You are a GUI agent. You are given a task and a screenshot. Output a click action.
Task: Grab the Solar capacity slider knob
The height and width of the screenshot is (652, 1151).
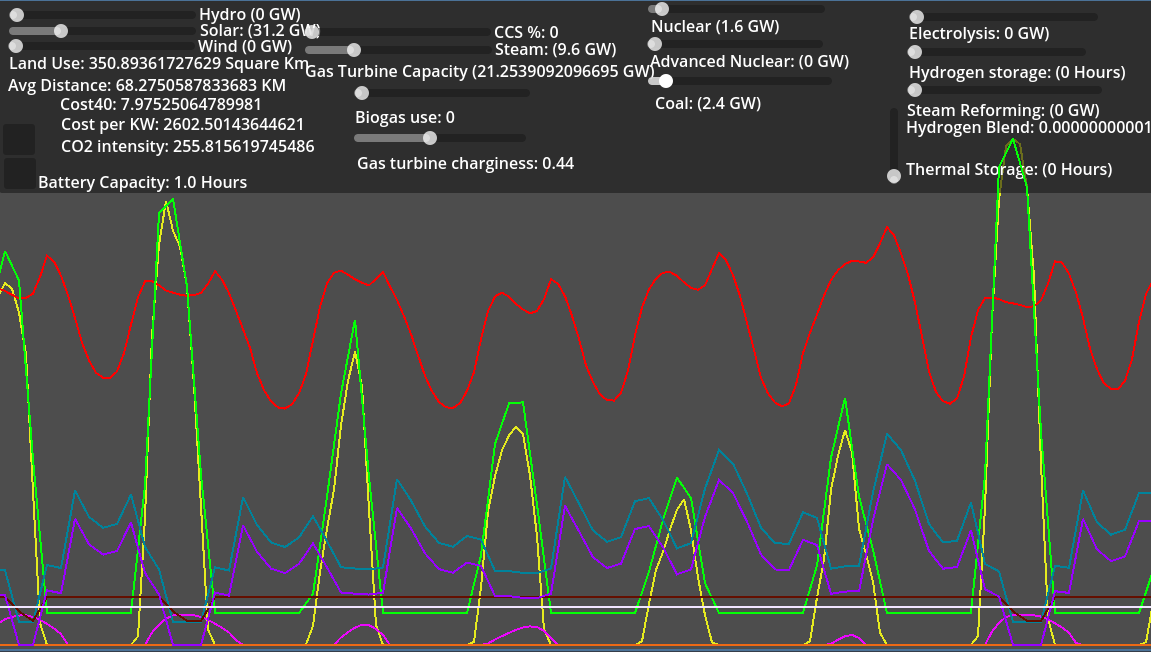[61, 31]
